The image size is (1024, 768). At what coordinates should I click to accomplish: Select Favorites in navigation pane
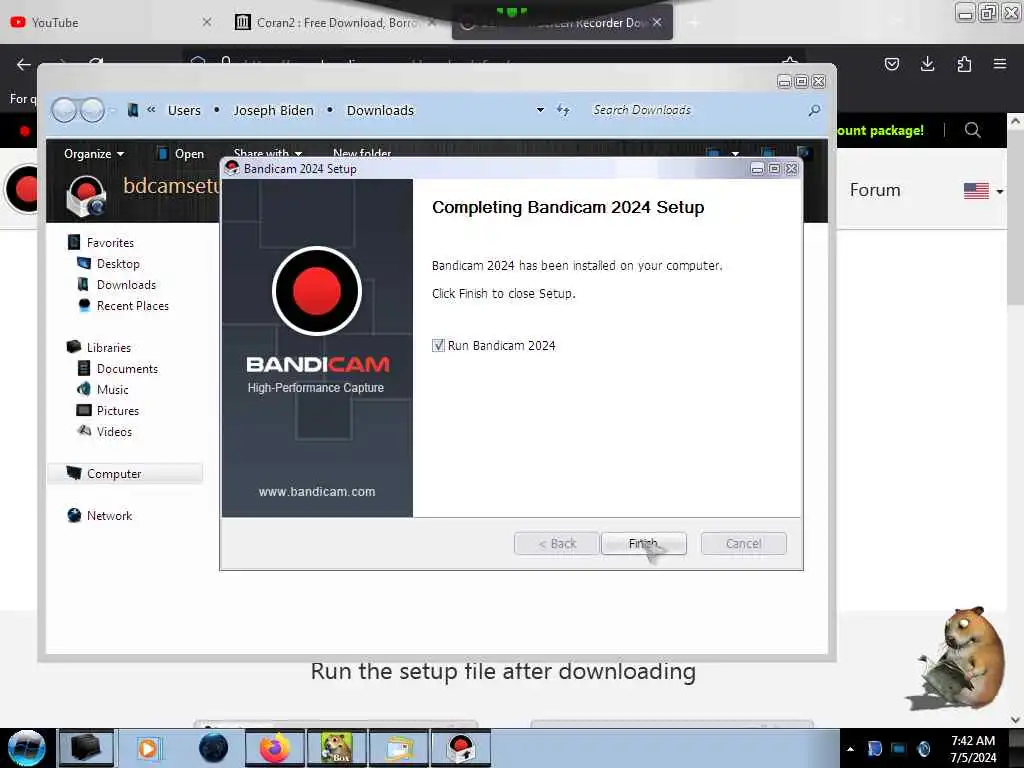click(x=110, y=243)
